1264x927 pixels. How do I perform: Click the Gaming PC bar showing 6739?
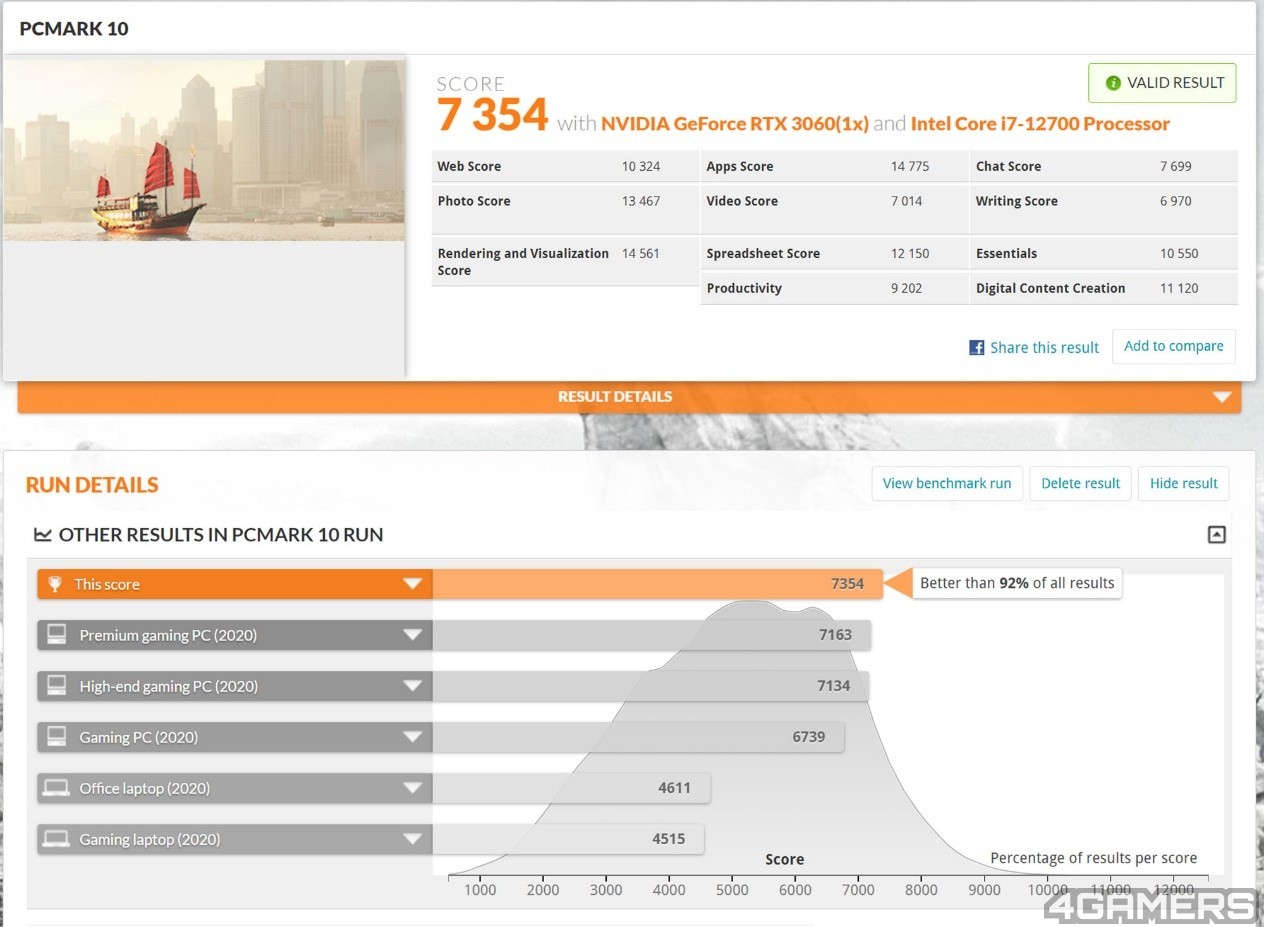click(x=638, y=737)
